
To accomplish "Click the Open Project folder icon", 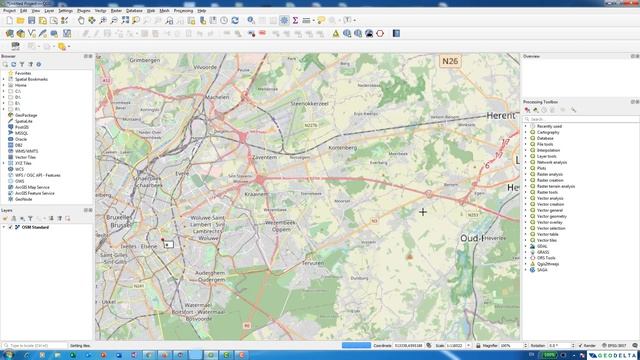I will click(x=20, y=20).
